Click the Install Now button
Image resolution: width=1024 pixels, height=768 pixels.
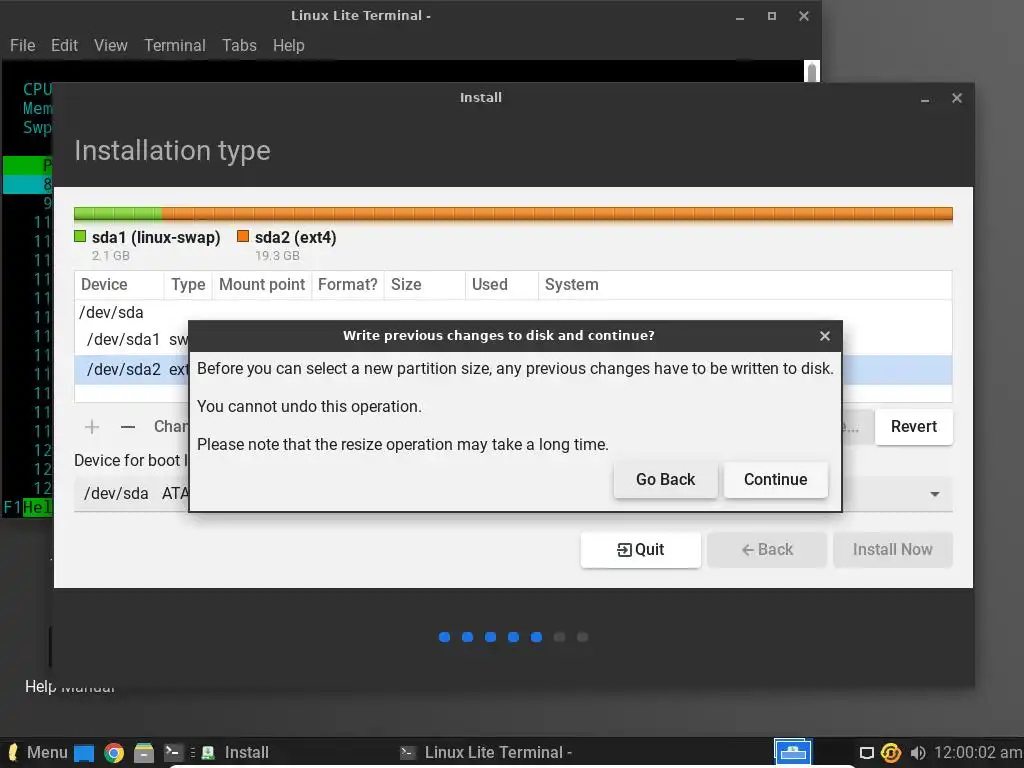pos(892,550)
